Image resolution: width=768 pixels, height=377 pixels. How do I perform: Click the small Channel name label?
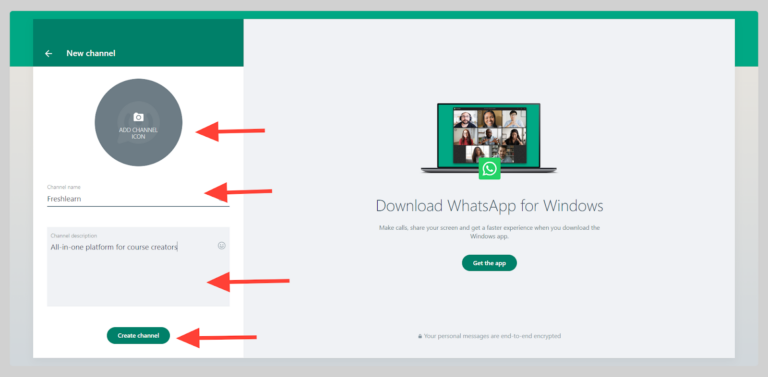(x=64, y=187)
